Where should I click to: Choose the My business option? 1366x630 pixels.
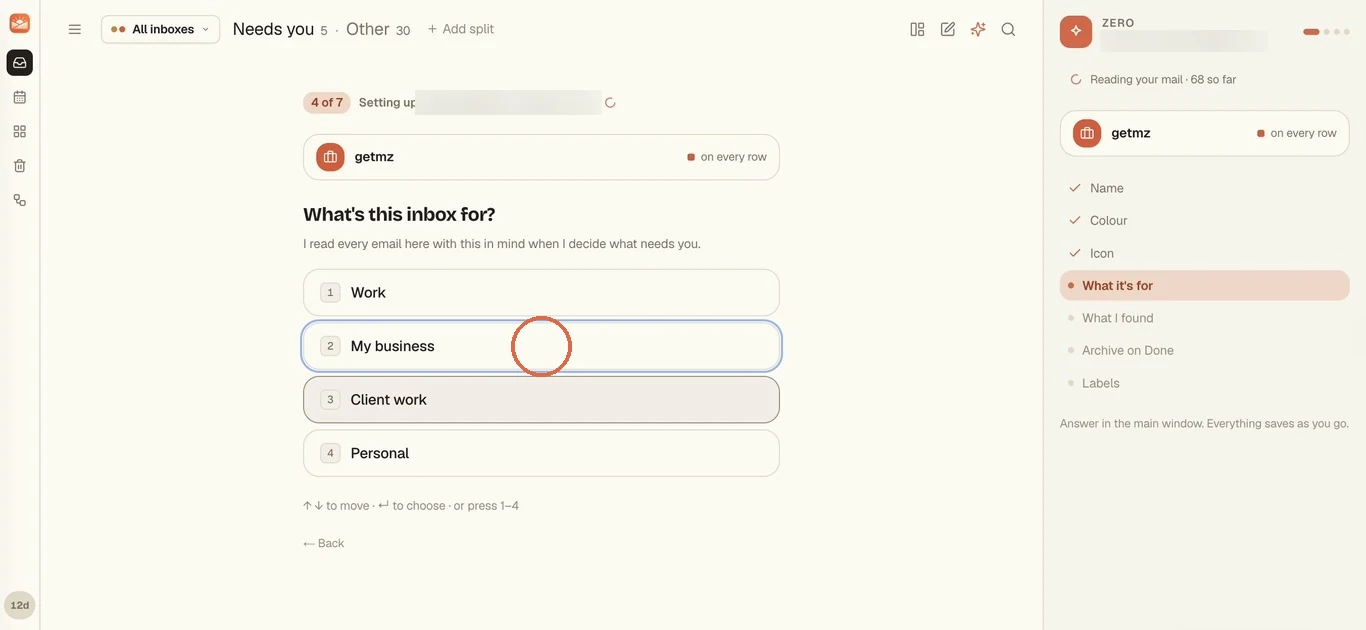click(541, 346)
